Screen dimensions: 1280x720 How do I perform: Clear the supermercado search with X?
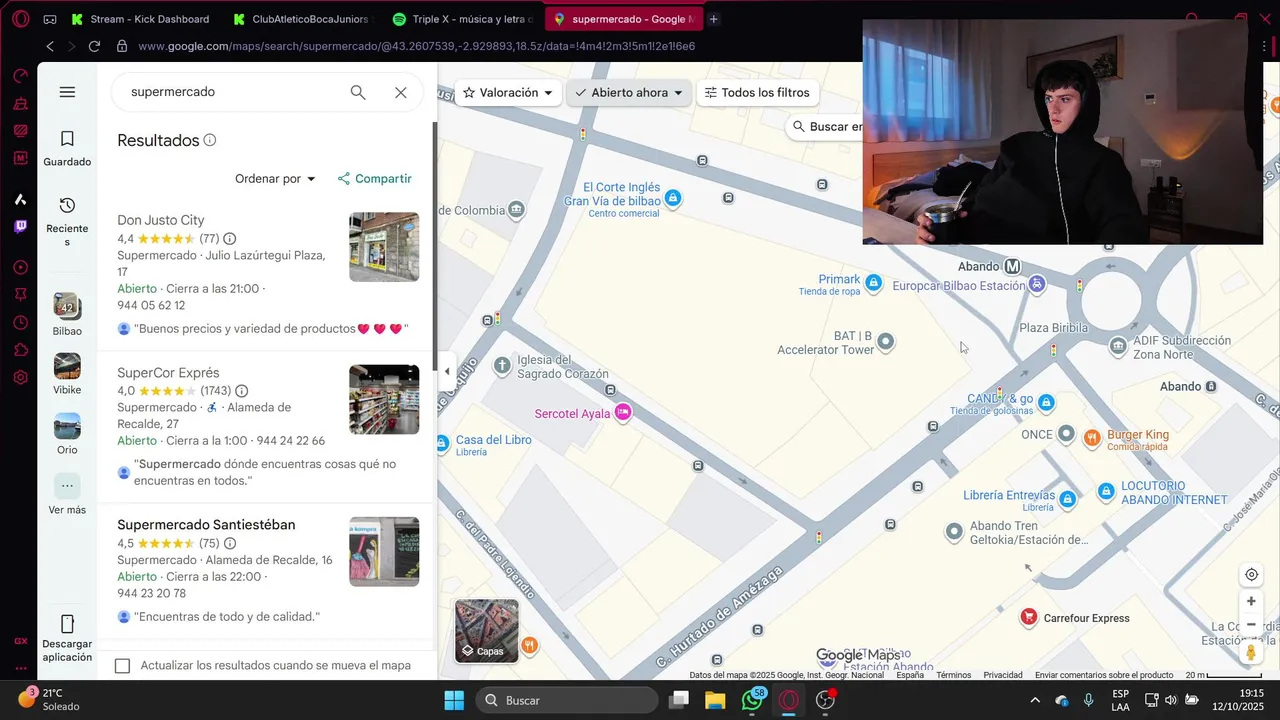(400, 92)
